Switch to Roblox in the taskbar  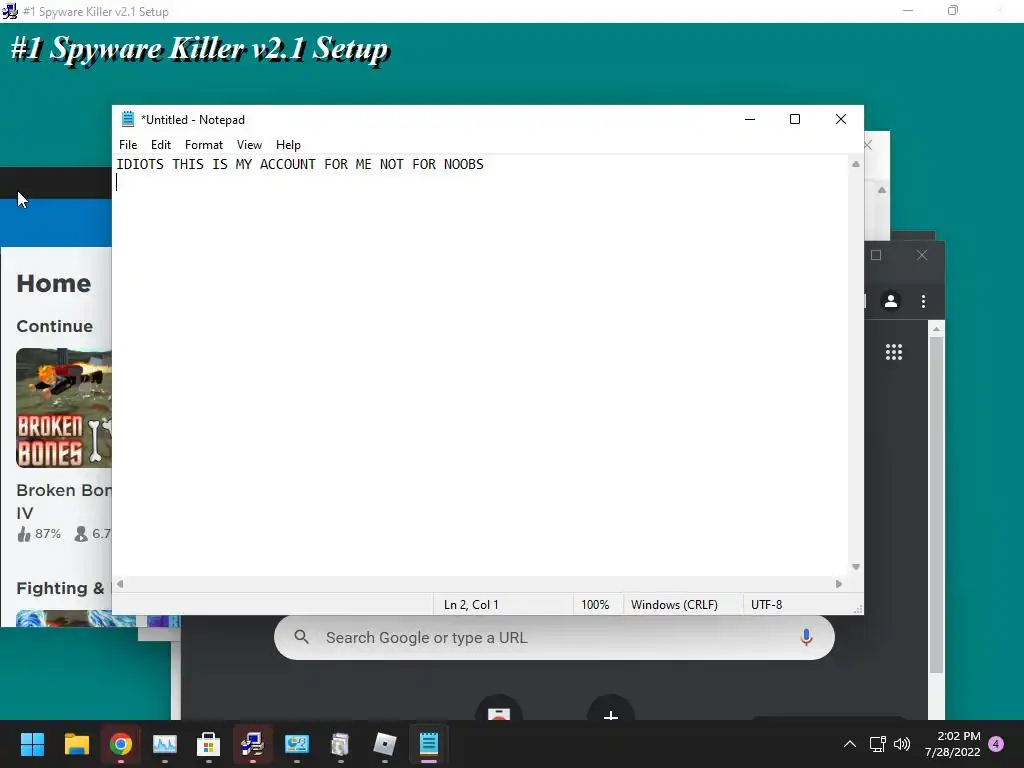(x=385, y=744)
